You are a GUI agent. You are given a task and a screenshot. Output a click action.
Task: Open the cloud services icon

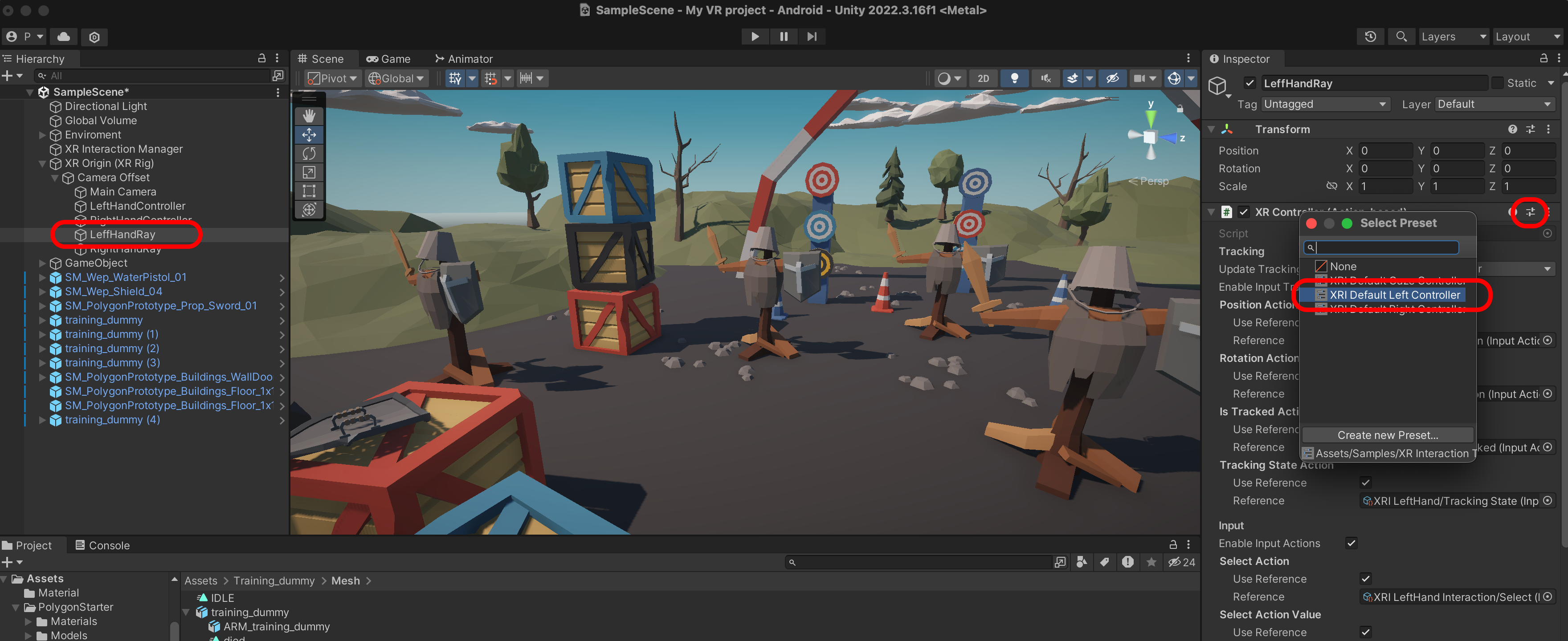(63, 37)
